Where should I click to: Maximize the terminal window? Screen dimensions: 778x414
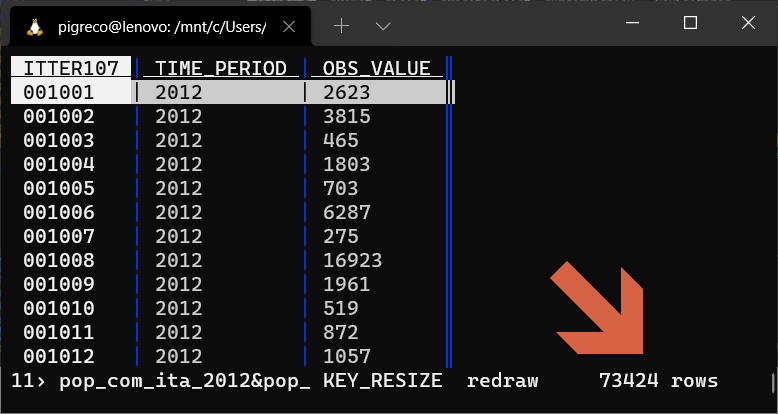click(690, 24)
